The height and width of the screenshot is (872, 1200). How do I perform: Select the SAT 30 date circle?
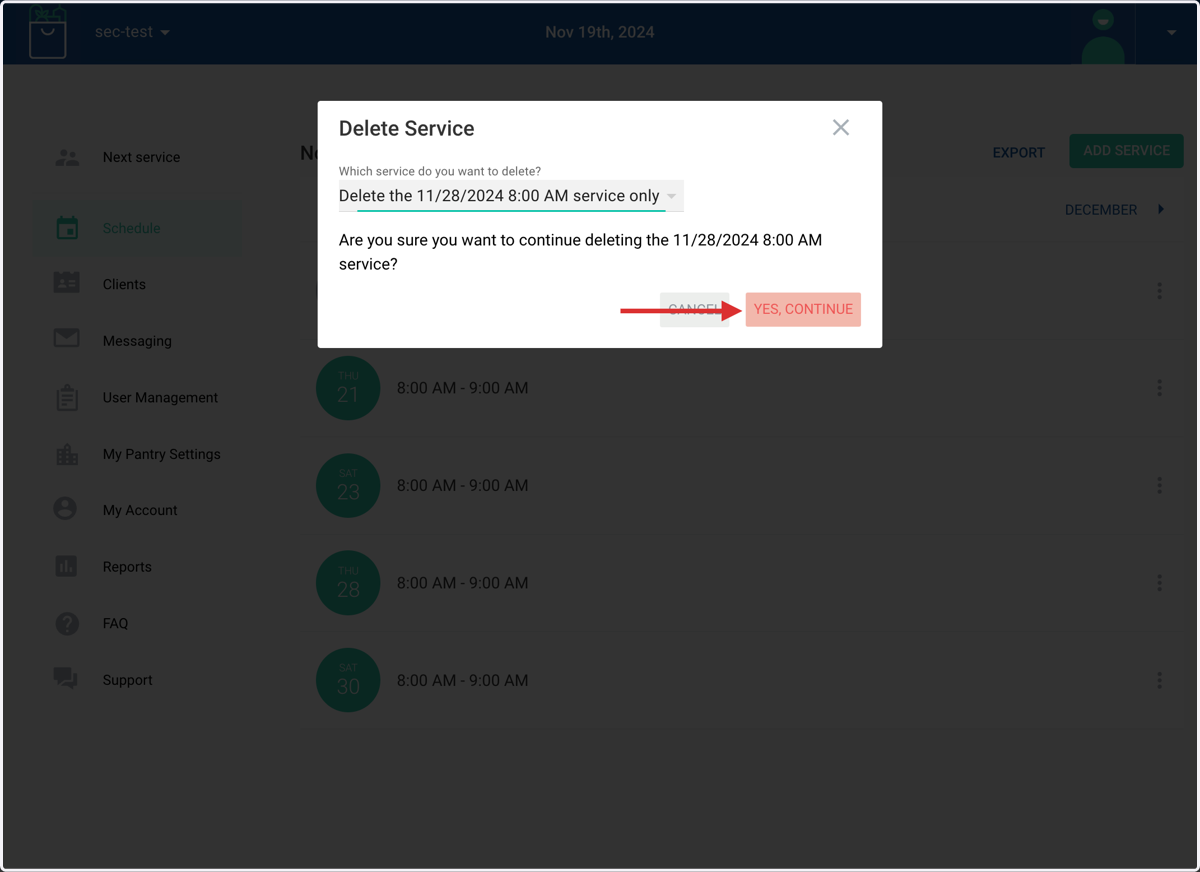point(348,680)
